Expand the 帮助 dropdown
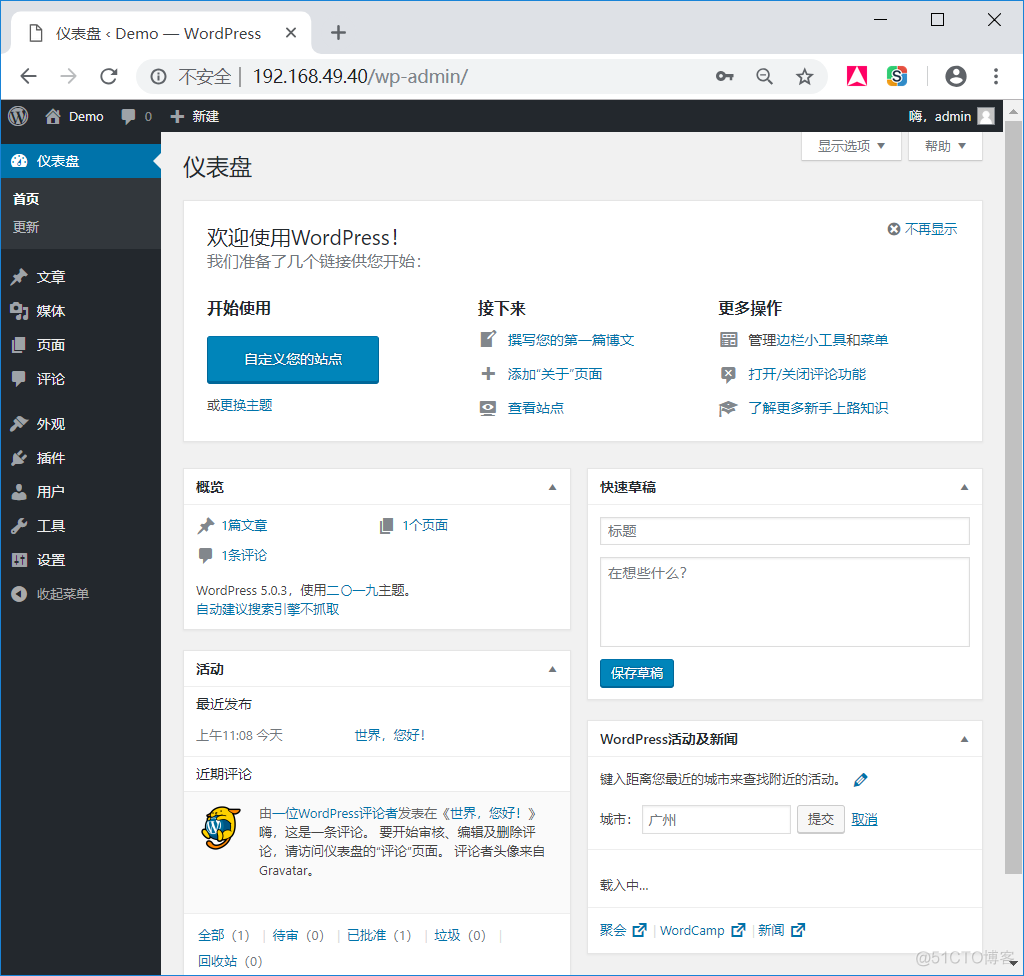Screen dimensions: 1024x976 (945, 146)
